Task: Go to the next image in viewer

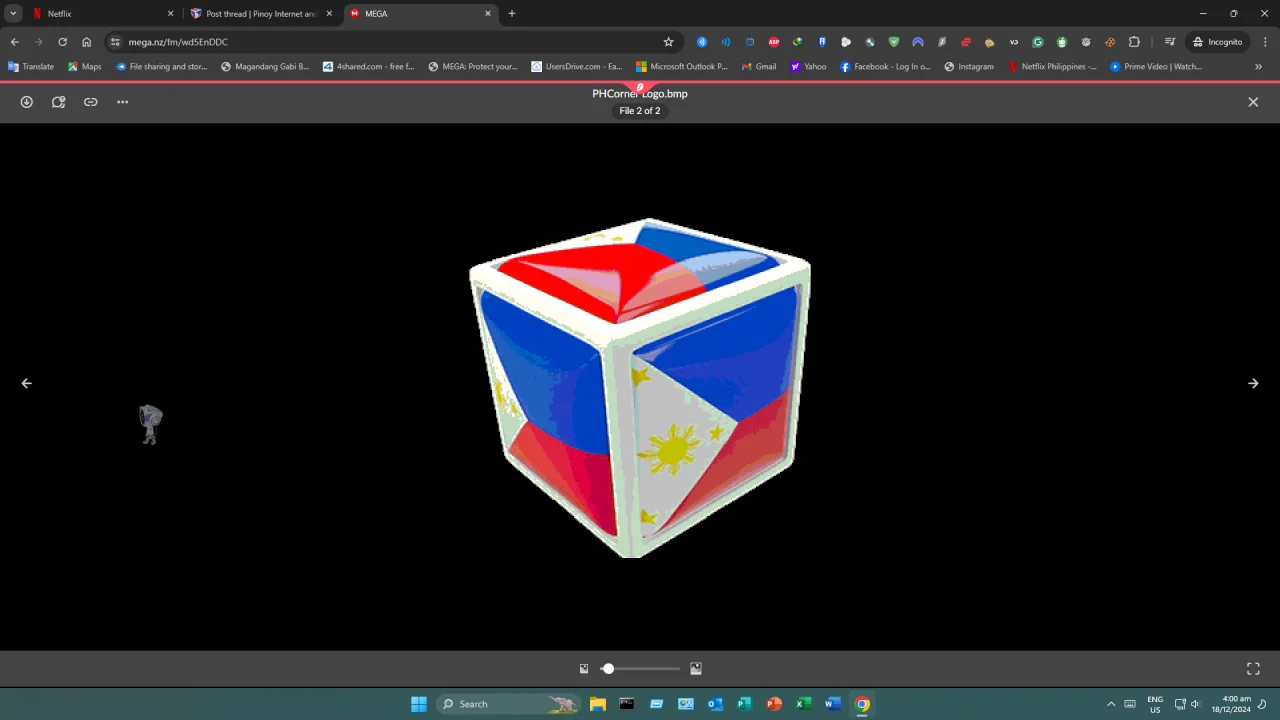Action: tap(1253, 383)
